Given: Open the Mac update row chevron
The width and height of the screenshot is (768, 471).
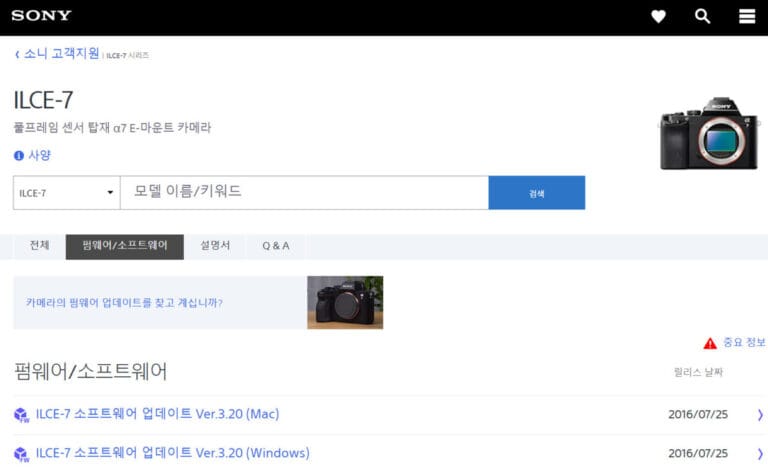Looking at the screenshot, I should (x=760, y=415).
